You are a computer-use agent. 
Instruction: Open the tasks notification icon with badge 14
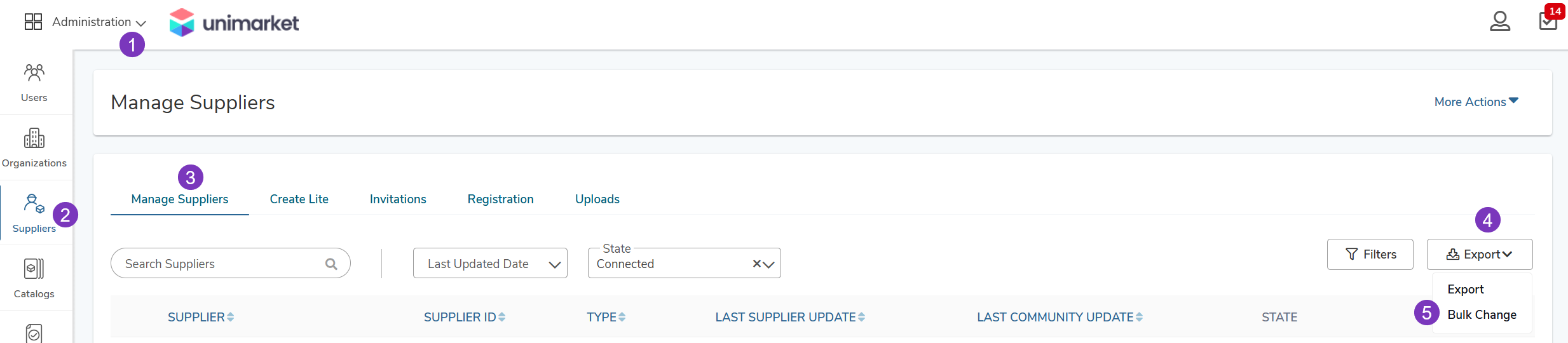point(1548,20)
